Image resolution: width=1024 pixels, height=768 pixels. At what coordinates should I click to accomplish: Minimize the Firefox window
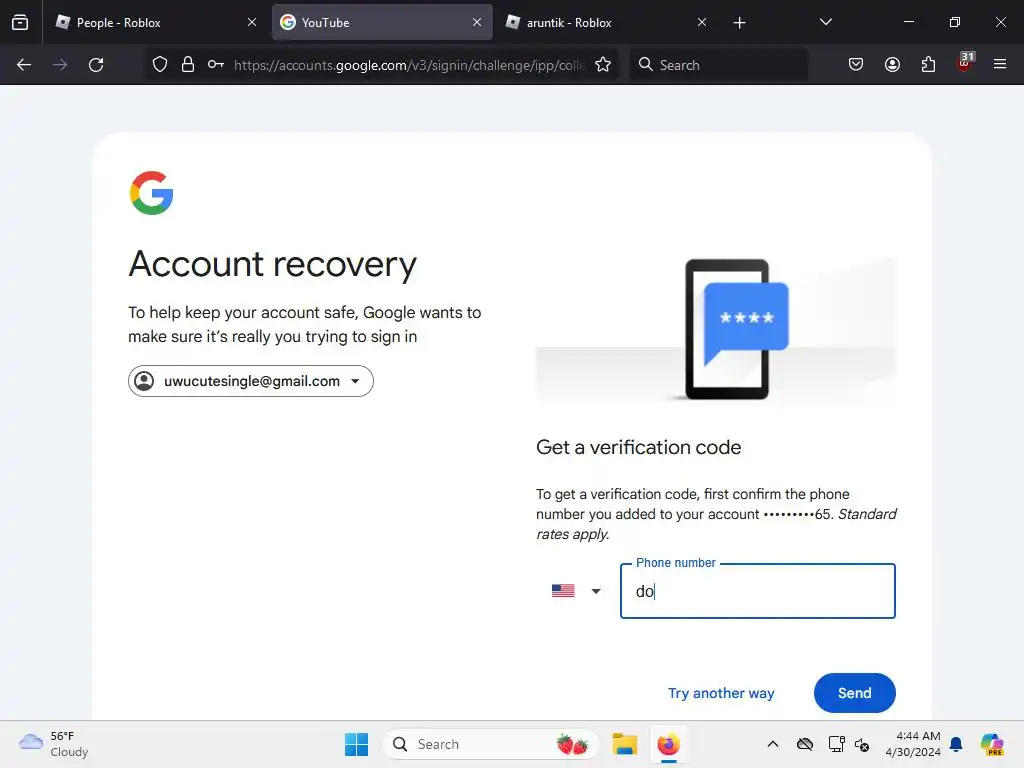(x=908, y=22)
